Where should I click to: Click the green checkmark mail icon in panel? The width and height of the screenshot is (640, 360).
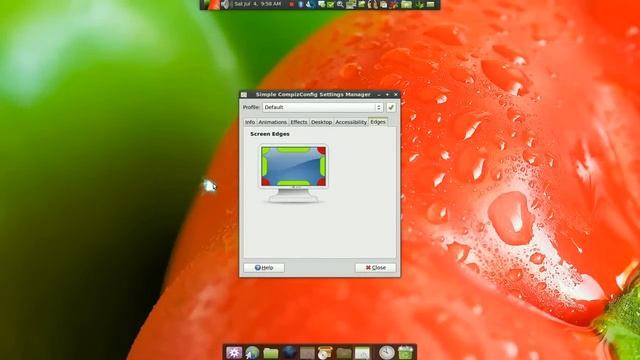[x=331, y=4]
